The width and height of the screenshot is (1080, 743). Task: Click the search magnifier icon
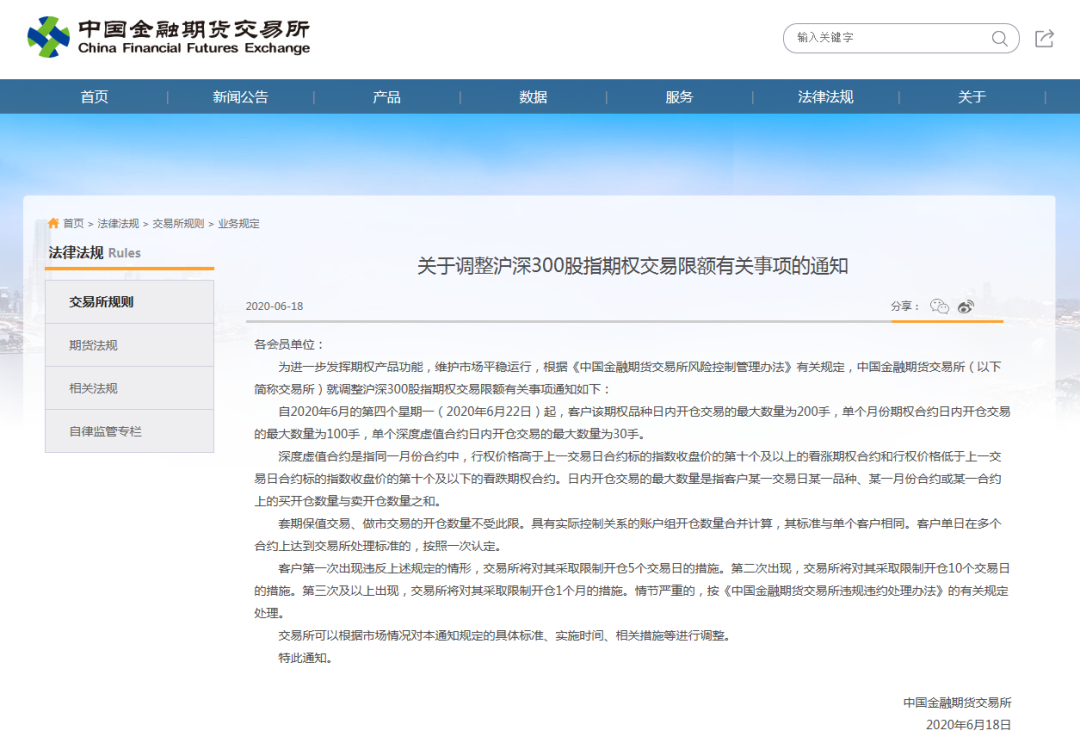pyautogui.click(x=999, y=39)
